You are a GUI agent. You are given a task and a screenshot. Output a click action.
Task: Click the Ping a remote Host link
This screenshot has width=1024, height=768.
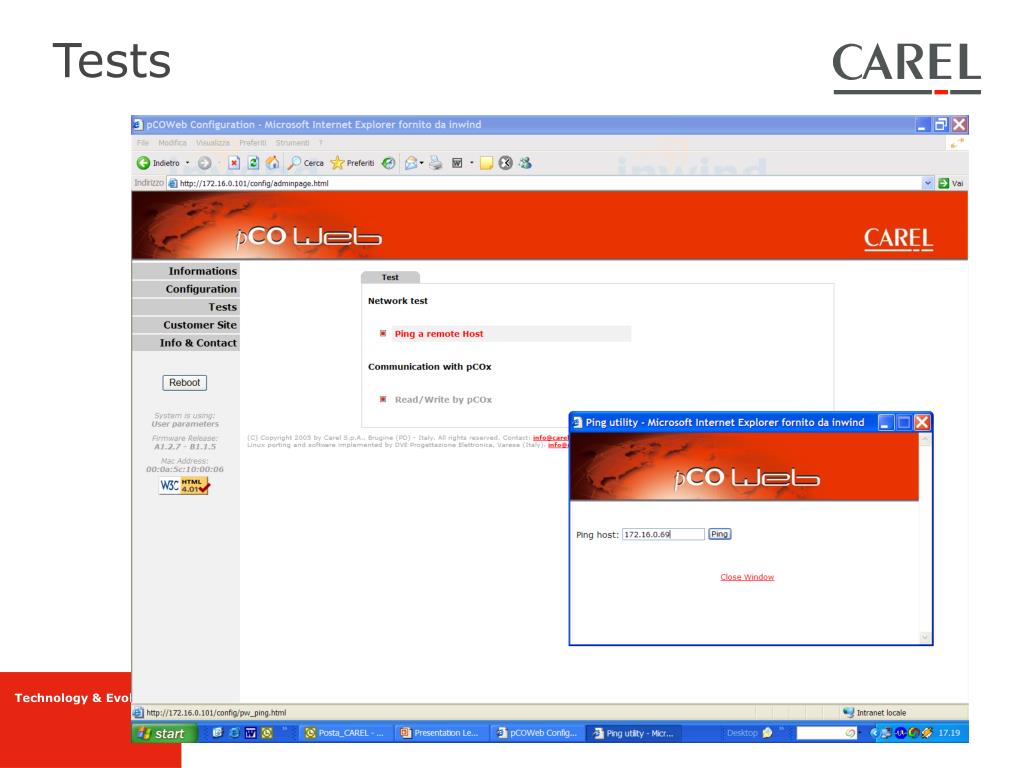tap(439, 334)
